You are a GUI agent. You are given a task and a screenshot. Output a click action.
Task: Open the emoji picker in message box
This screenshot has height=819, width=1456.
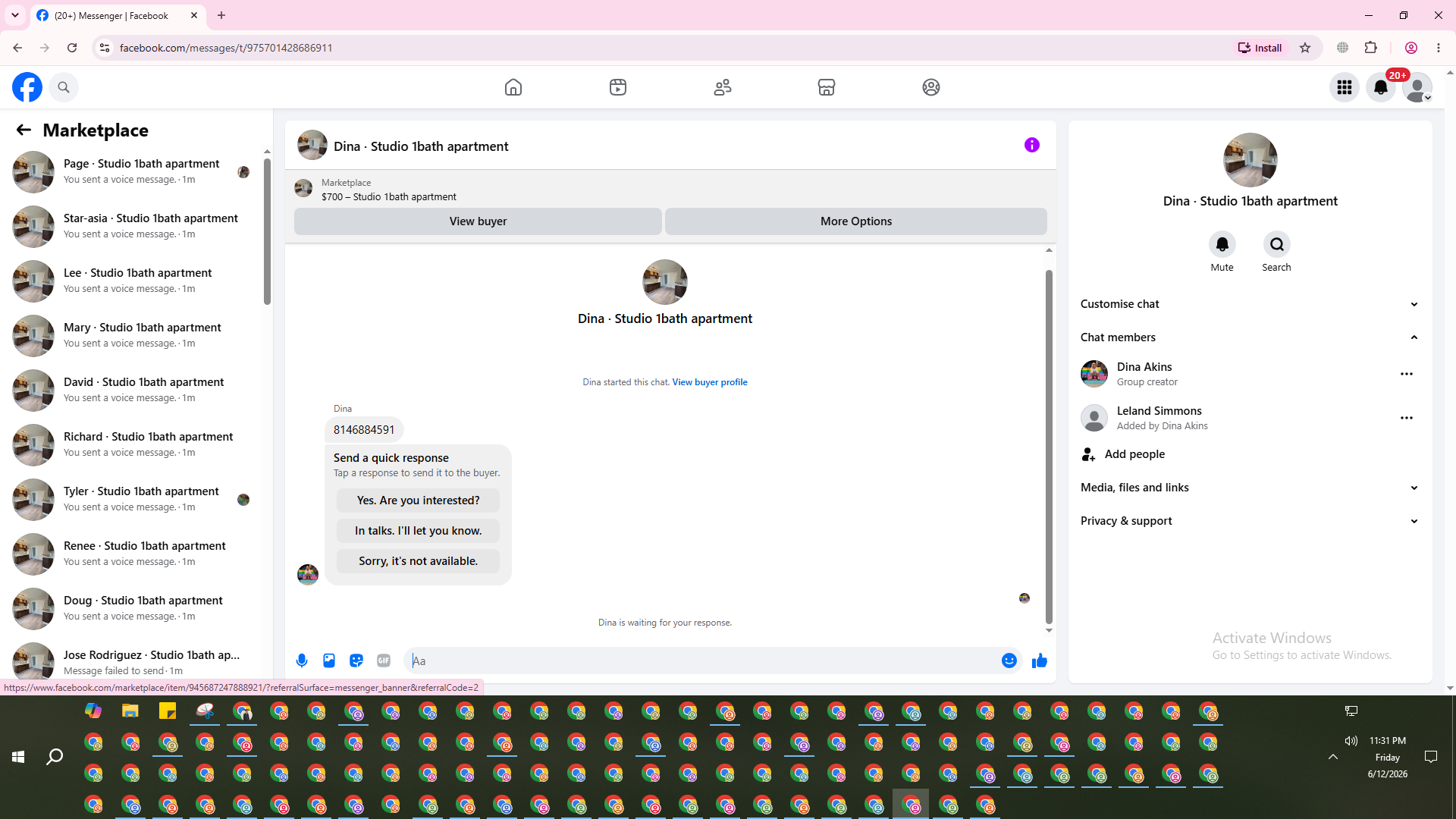point(1009,661)
